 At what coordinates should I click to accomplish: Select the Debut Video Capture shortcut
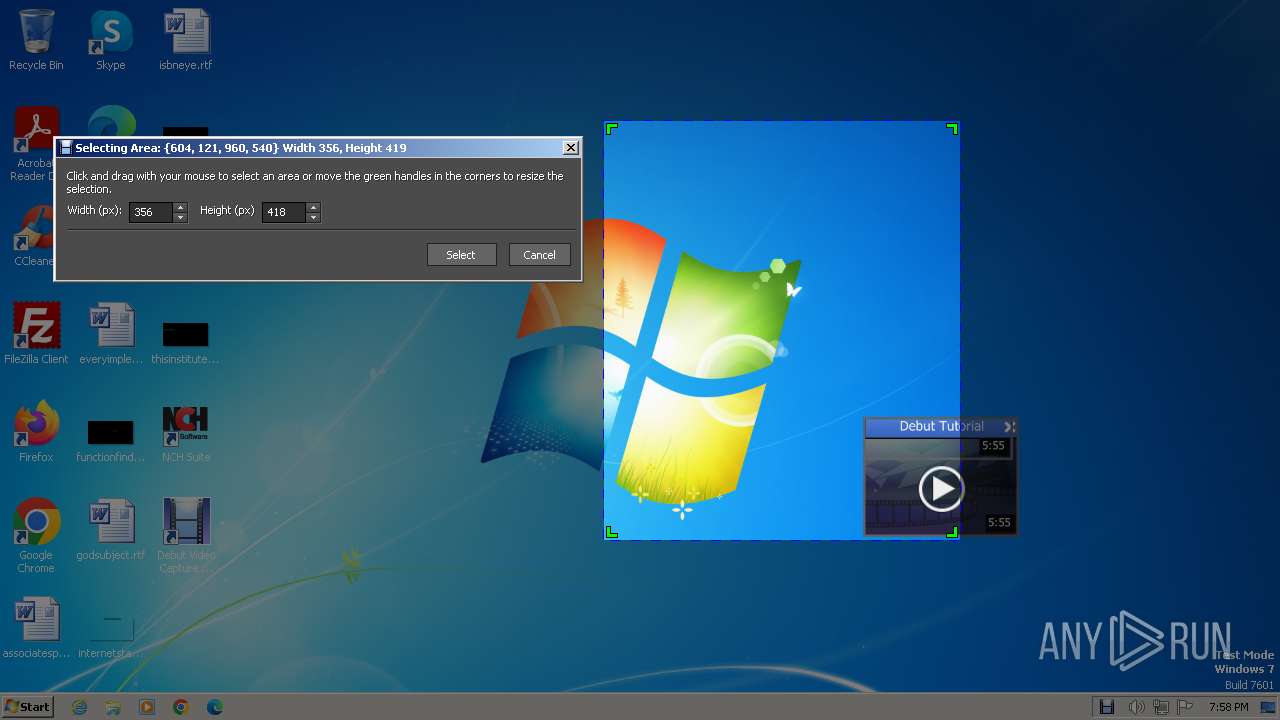tap(186, 536)
